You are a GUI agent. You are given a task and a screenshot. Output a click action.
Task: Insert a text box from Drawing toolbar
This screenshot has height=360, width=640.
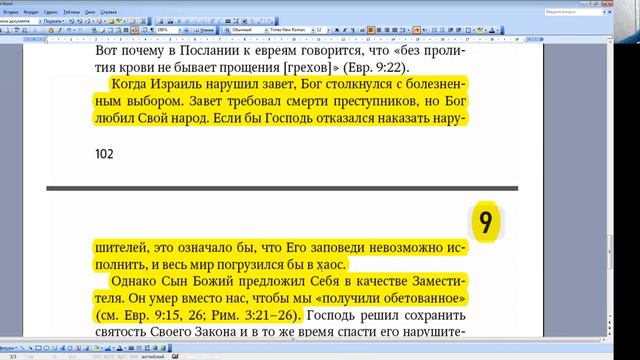(54, 348)
